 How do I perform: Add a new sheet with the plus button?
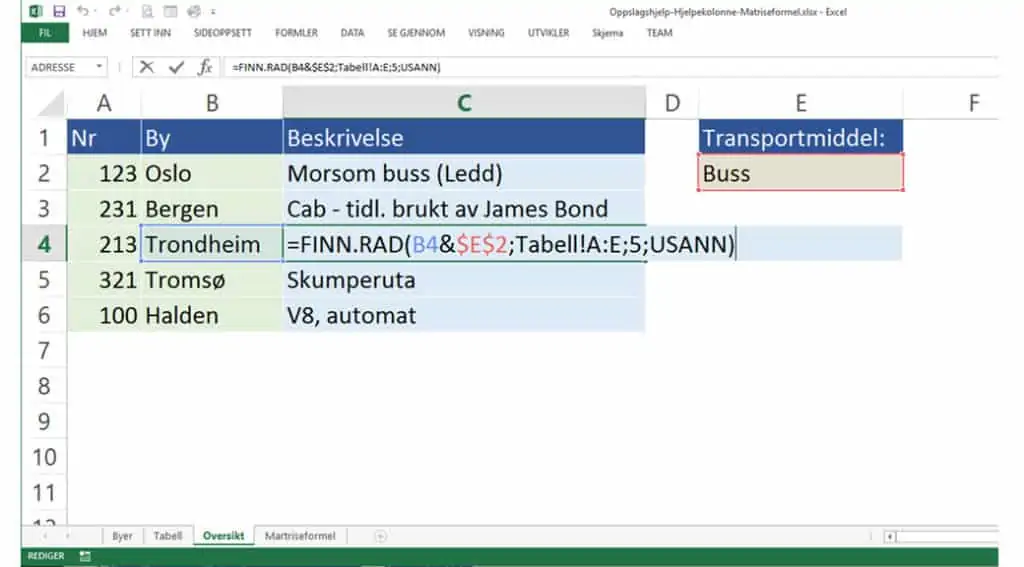click(380, 536)
